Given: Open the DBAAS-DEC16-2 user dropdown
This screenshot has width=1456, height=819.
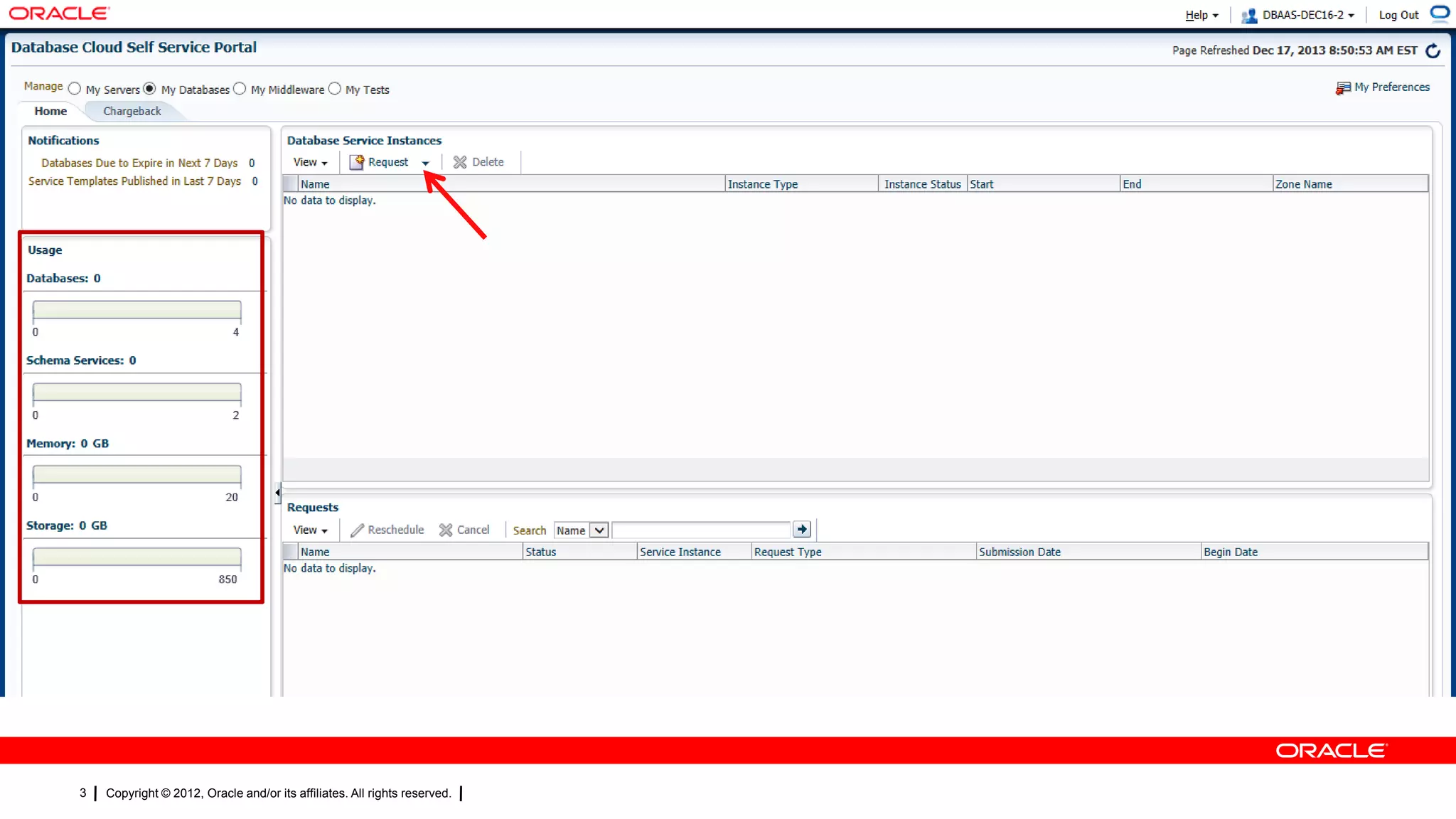Looking at the screenshot, I should (1308, 15).
